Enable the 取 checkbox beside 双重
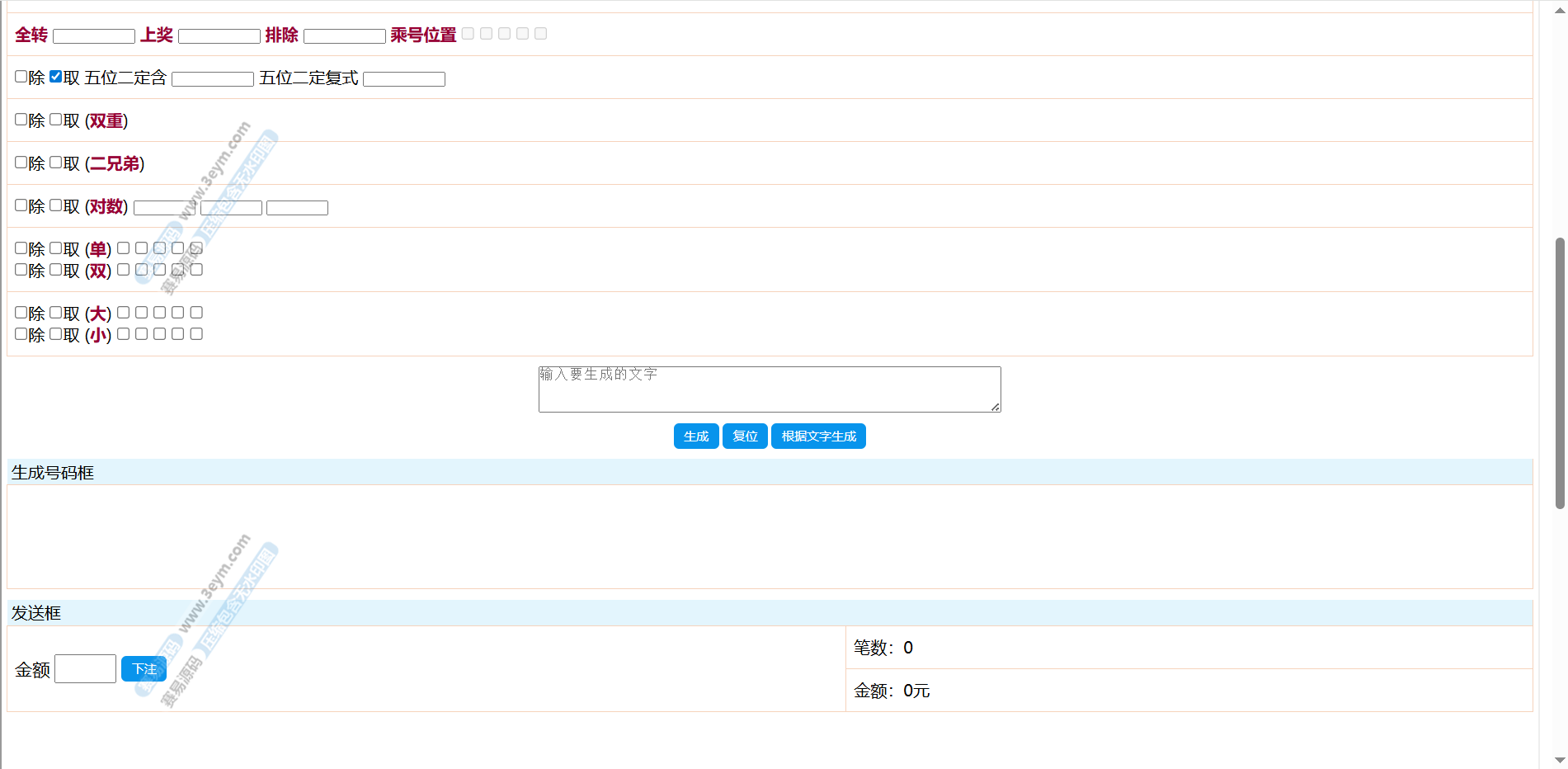 56,120
